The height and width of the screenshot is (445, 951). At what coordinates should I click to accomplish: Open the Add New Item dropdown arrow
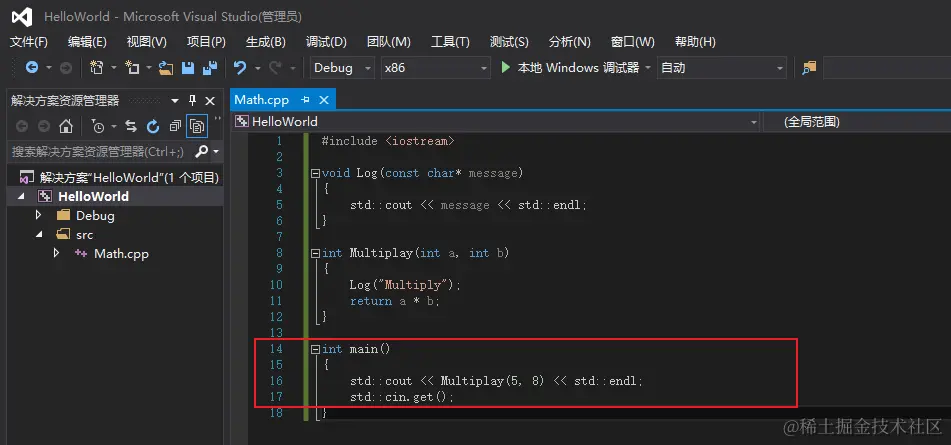coord(149,69)
